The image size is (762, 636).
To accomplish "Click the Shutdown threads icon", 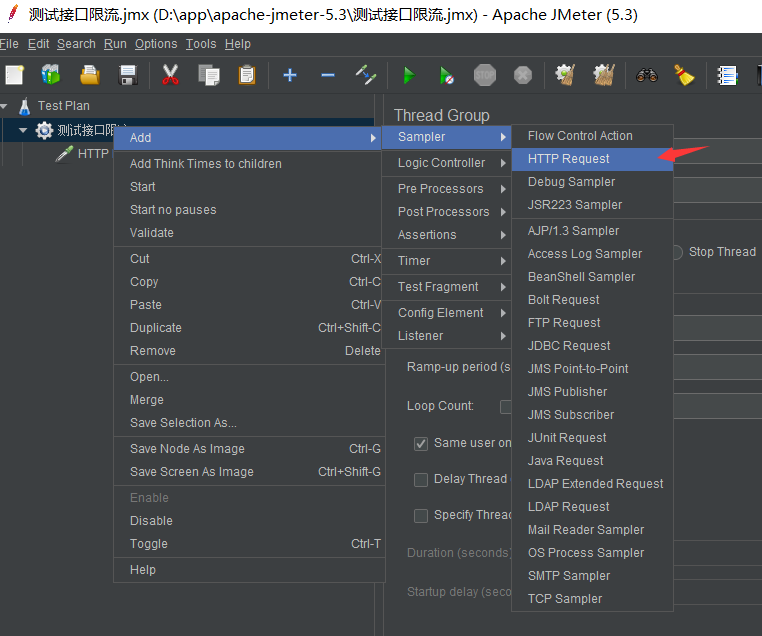I will 523,75.
